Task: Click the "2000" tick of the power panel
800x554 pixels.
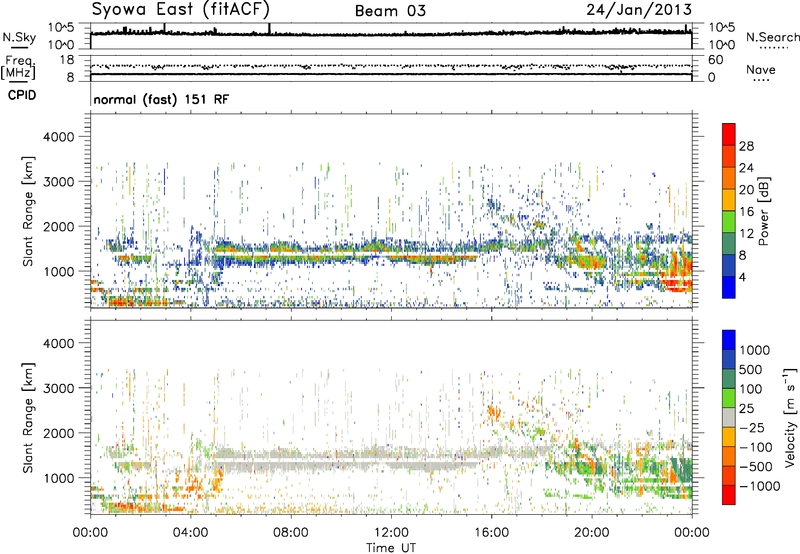Action: (x=58, y=226)
